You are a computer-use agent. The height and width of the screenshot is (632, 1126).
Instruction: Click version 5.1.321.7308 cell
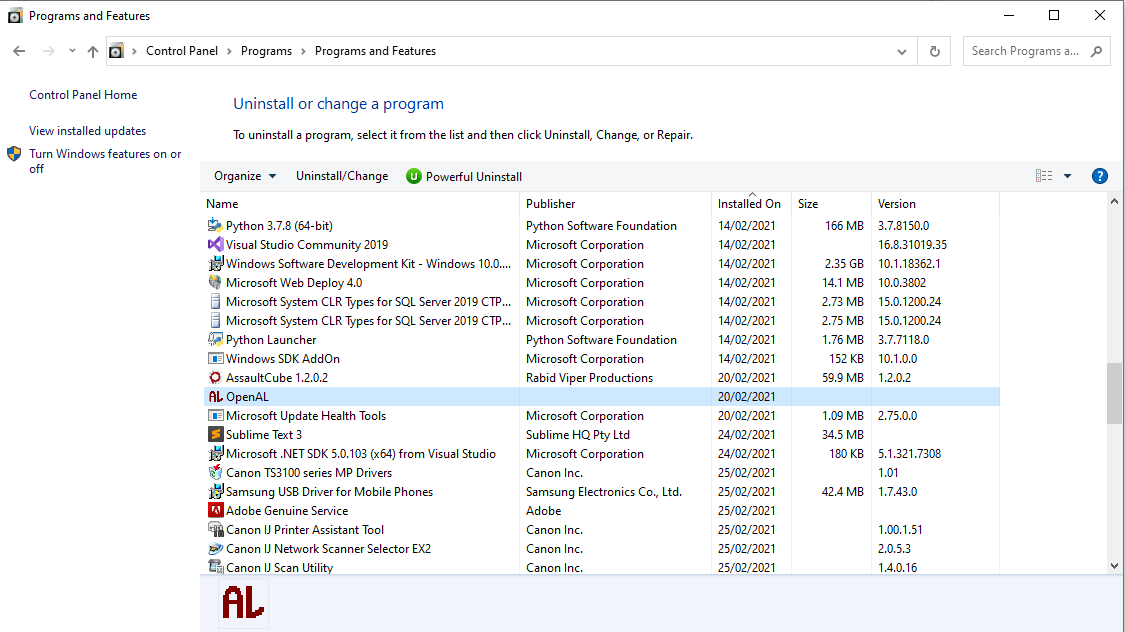coord(909,454)
